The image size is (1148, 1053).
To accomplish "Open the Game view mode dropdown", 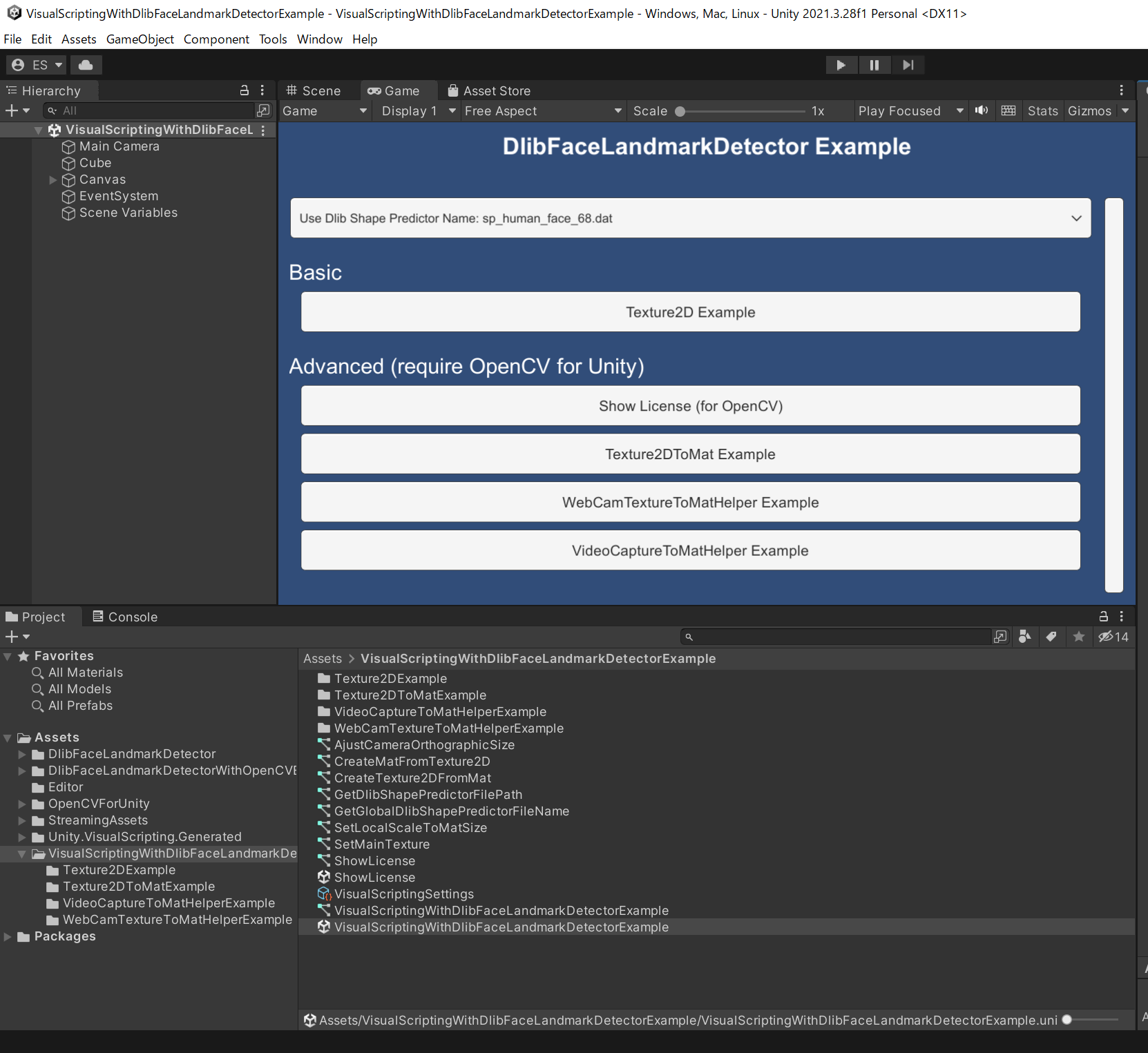I will click(325, 111).
